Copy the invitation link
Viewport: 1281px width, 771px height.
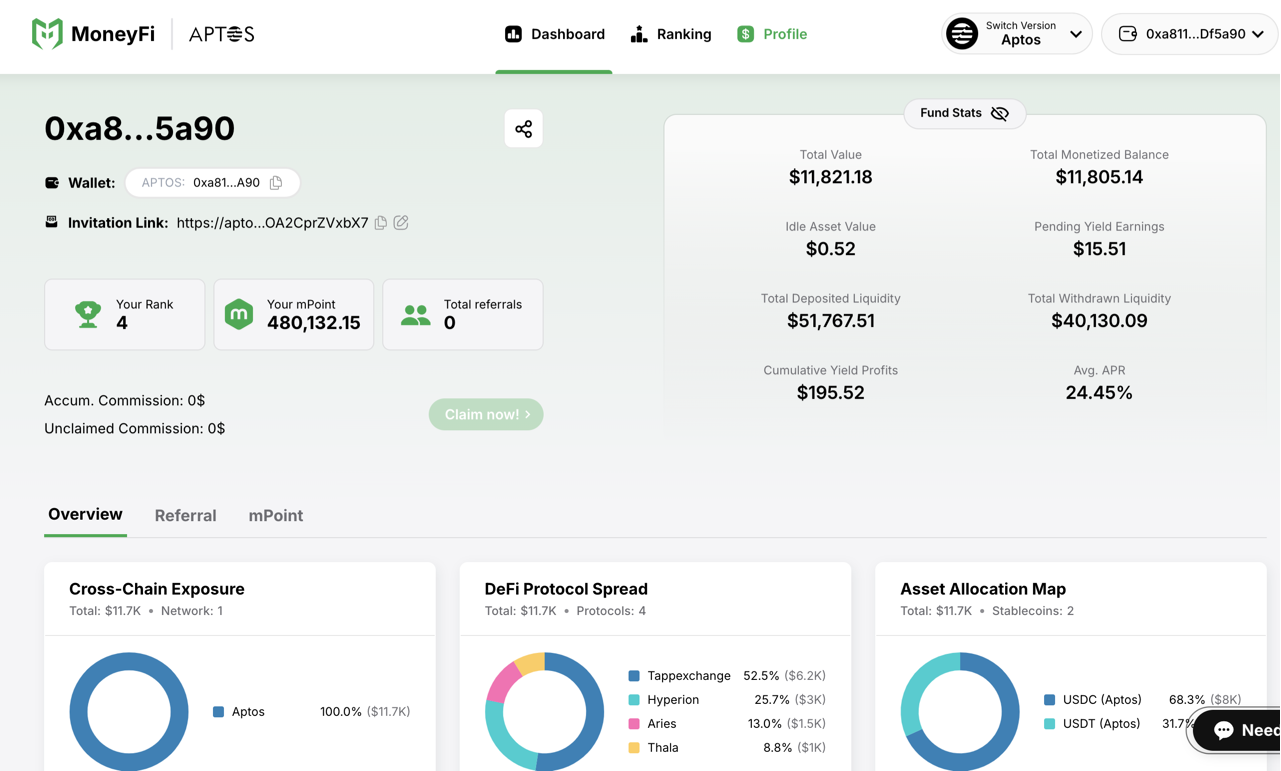[381, 223]
